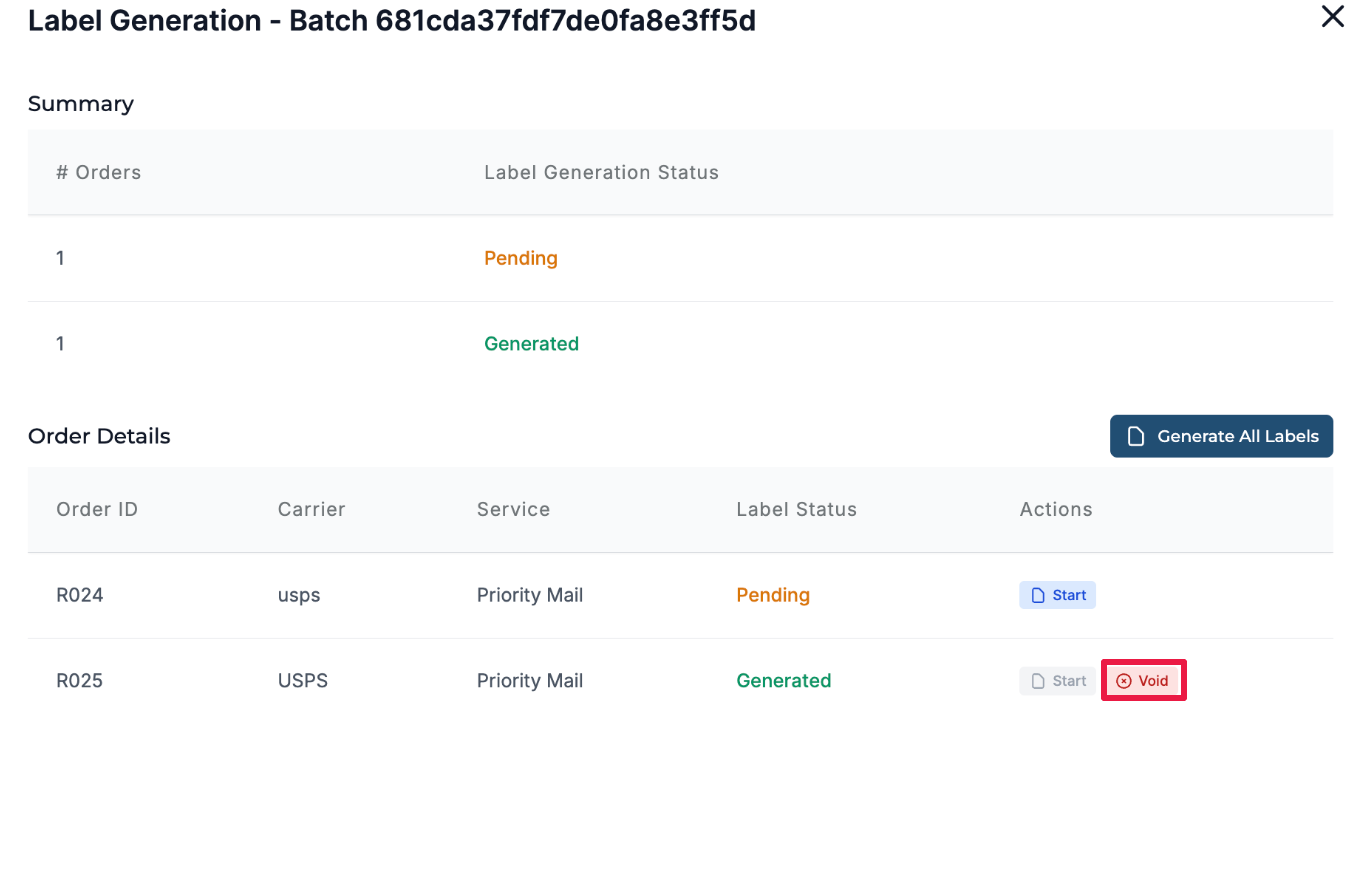Image resolution: width=1356 pixels, height=884 pixels.
Task: Click the Pending status in Summary table
Action: (521, 258)
